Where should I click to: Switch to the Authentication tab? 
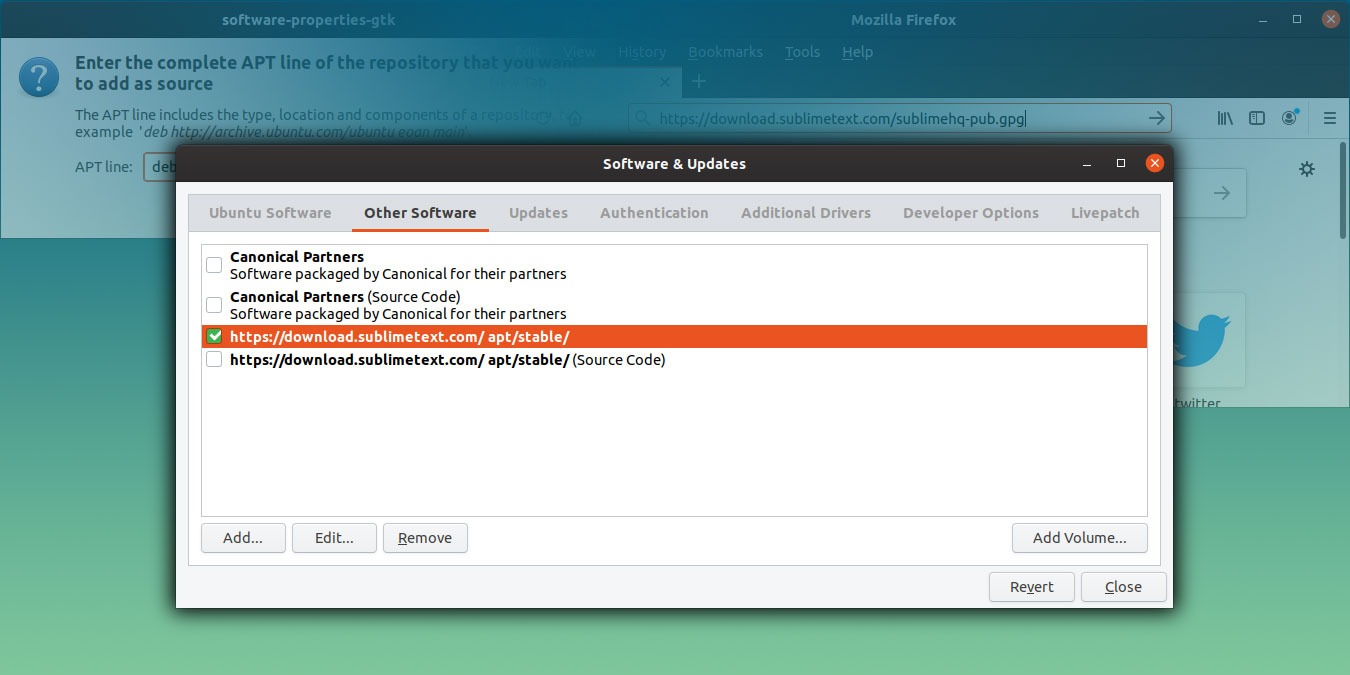point(654,212)
